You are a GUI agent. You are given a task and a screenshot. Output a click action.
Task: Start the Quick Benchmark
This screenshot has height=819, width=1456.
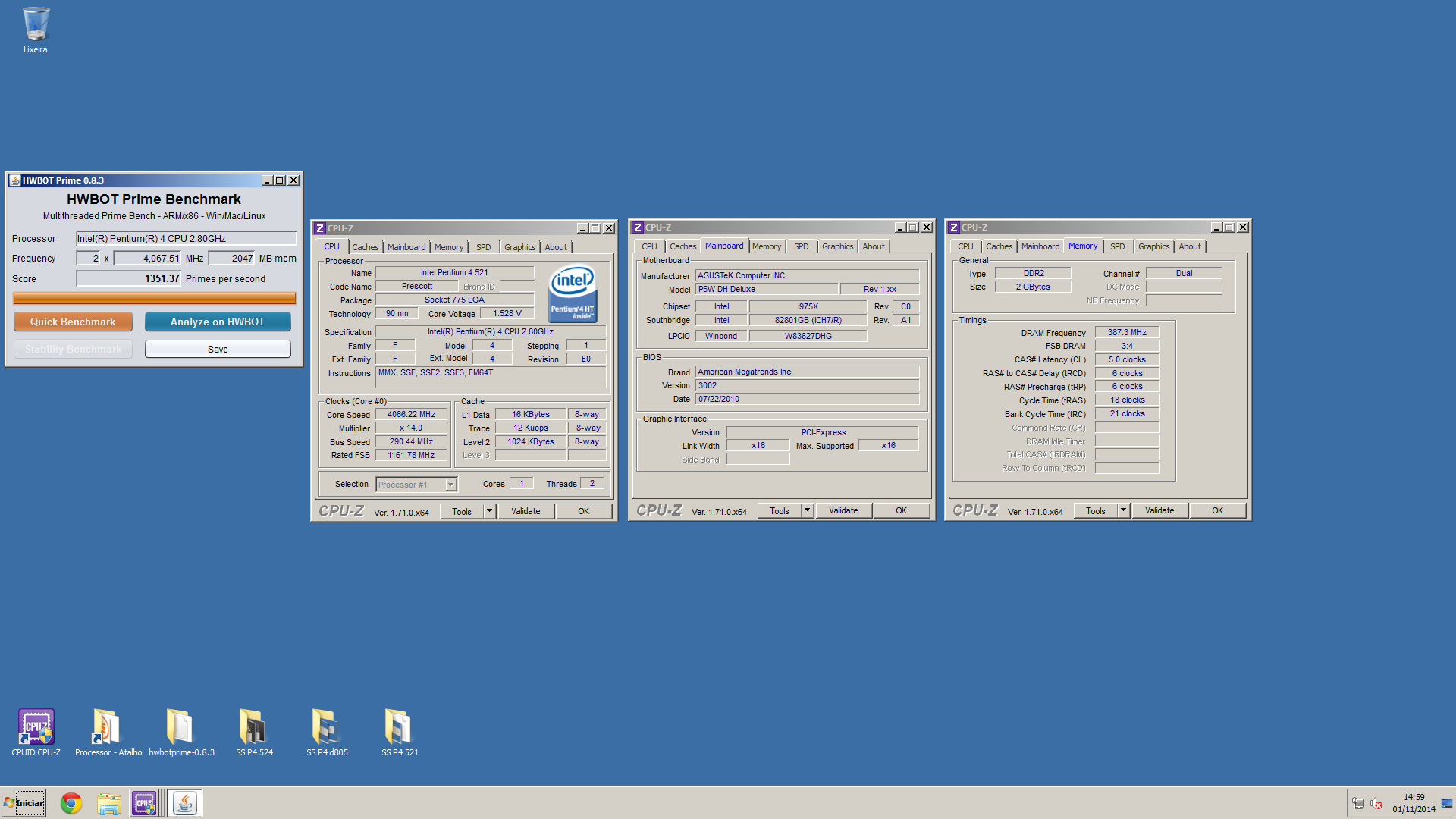(x=73, y=322)
